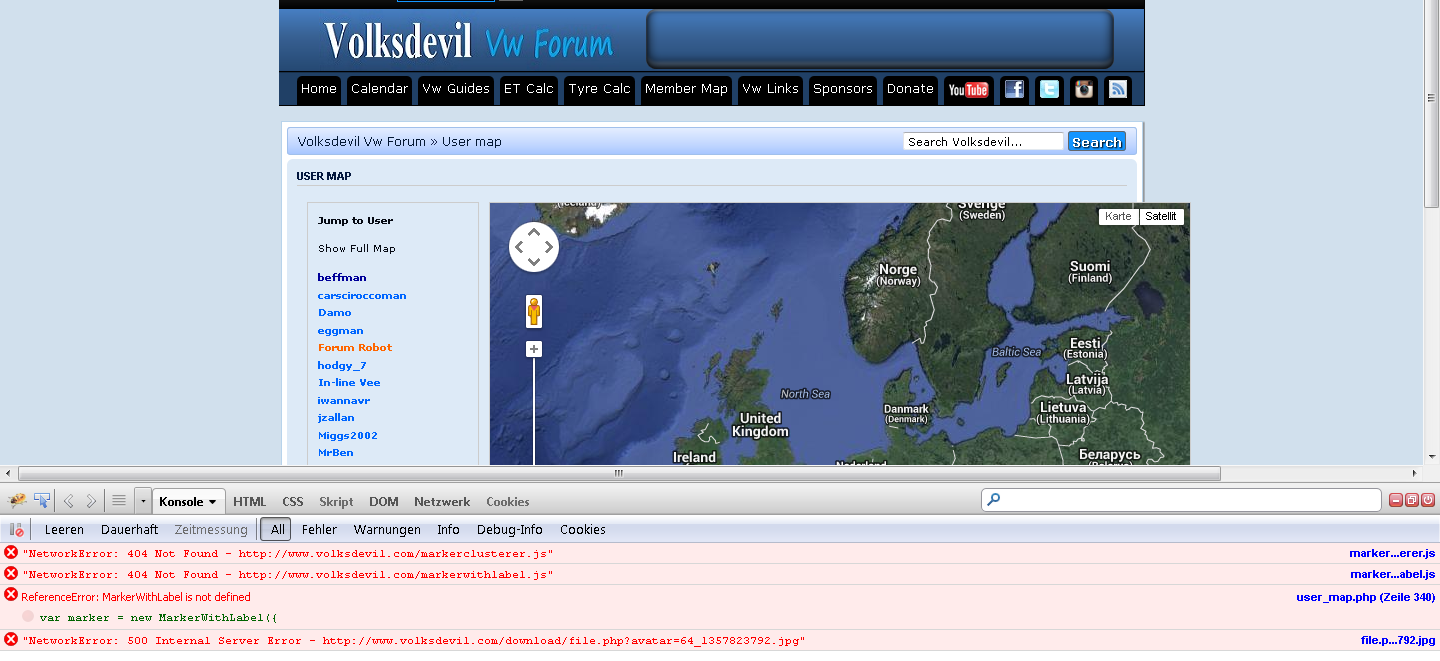The width and height of the screenshot is (1440, 661).
Task: Expand the Firebug command line list icon
Action: [x=119, y=501]
